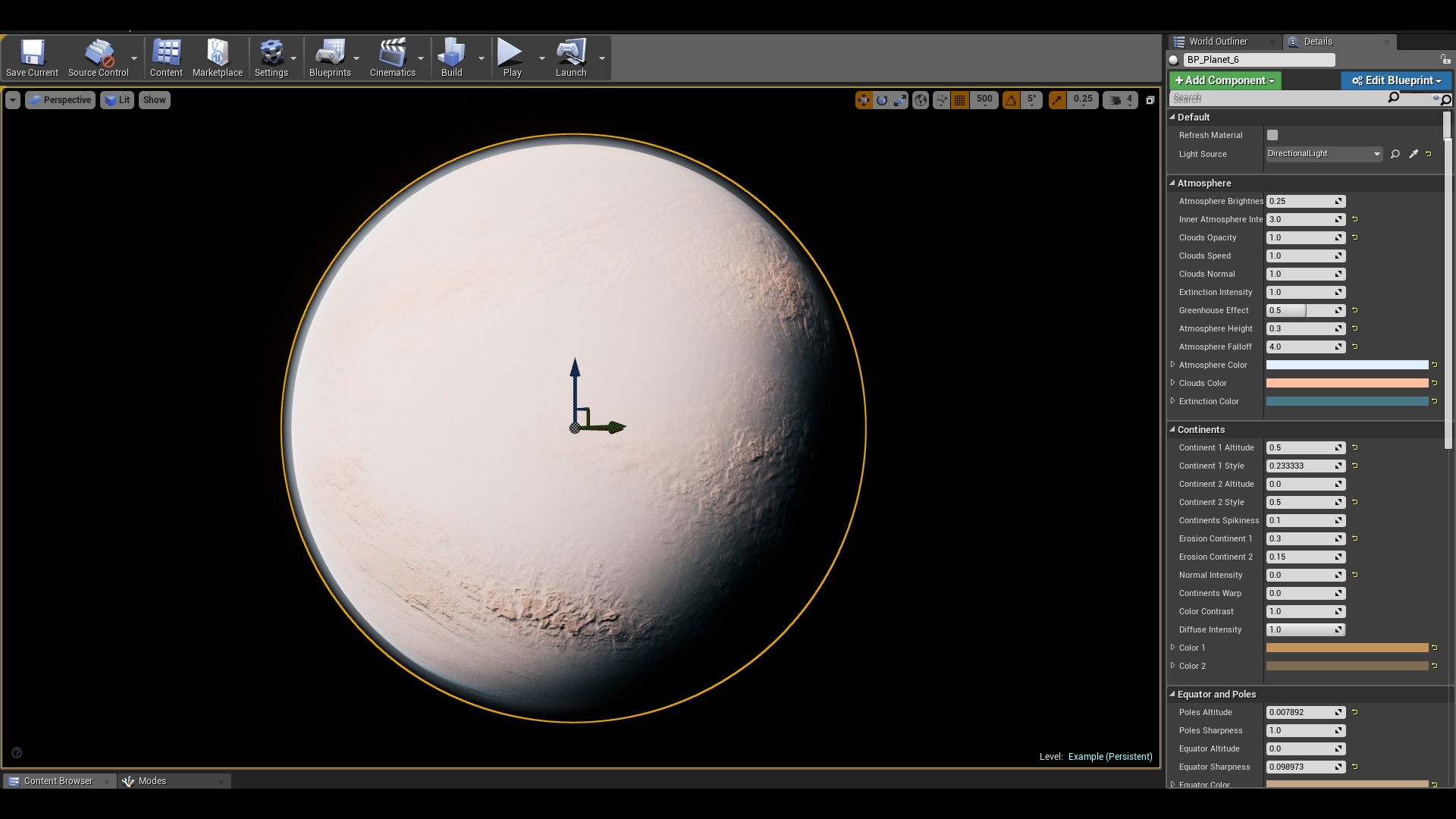Open the Content Browser tab
Image resolution: width=1456 pixels, height=819 pixels.
click(58, 781)
